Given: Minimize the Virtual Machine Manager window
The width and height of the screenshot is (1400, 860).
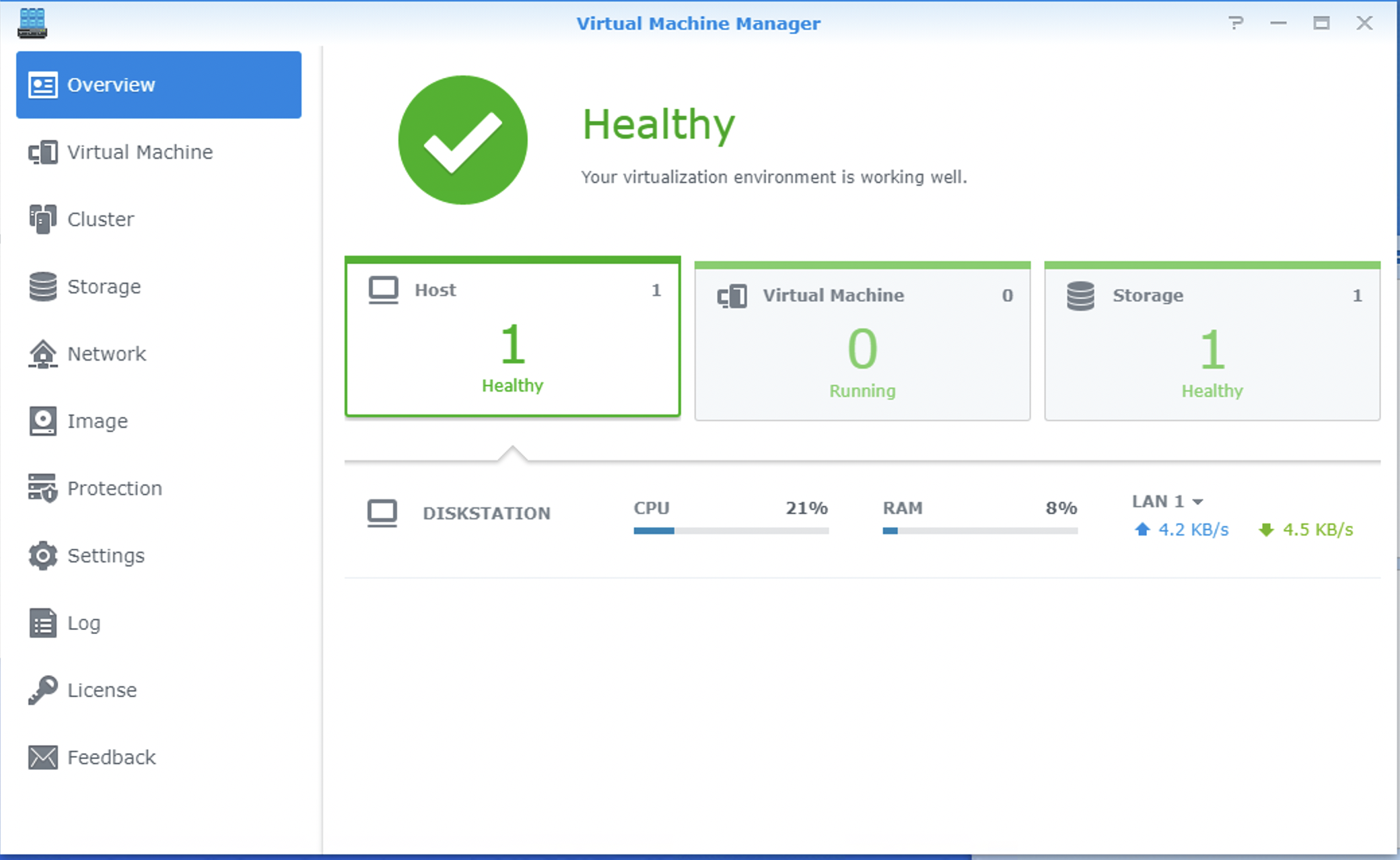Looking at the screenshot, I should pos(1278,23).
